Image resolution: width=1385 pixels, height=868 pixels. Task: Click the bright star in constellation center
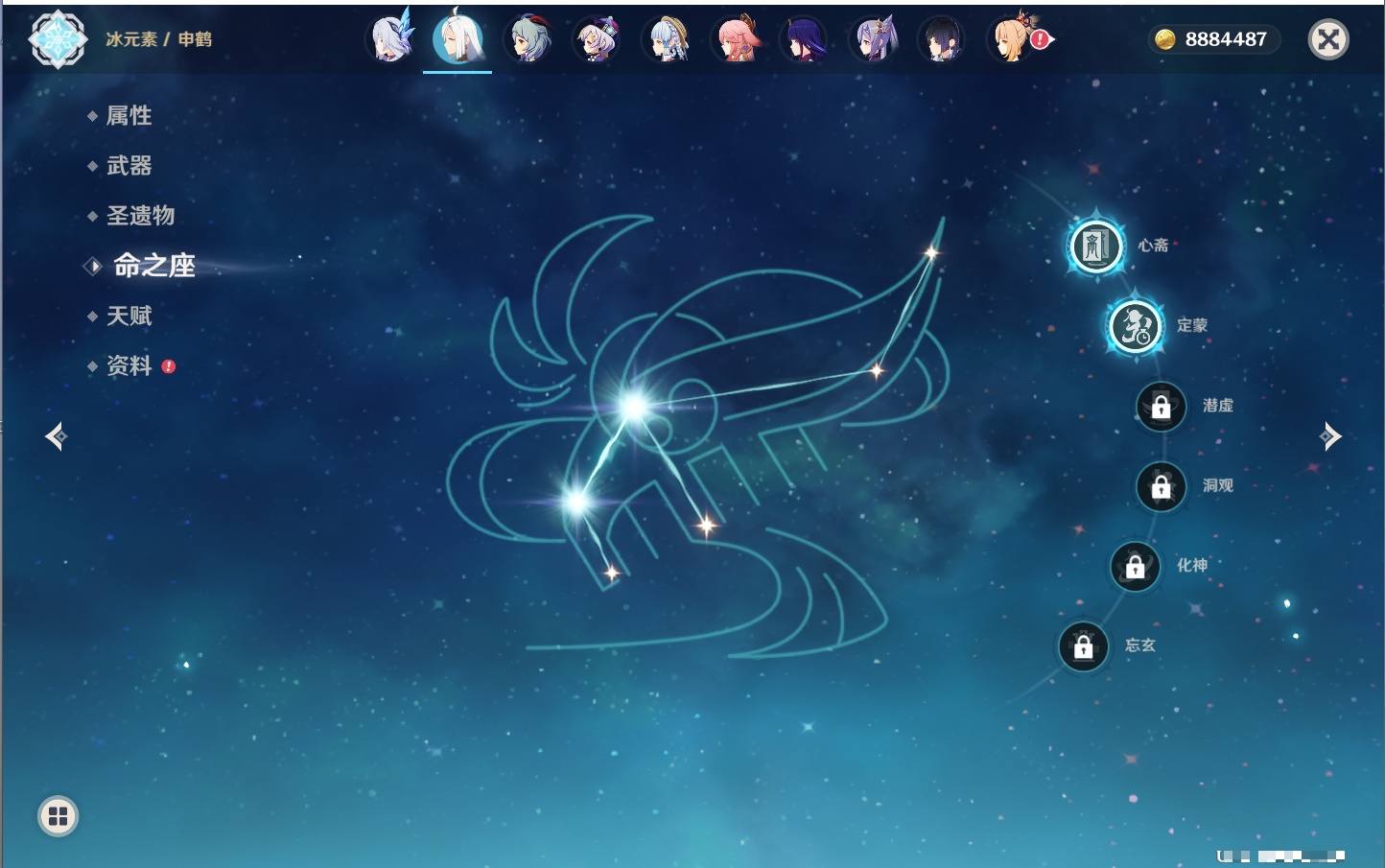pyautogui.click(x=633, y=407)
